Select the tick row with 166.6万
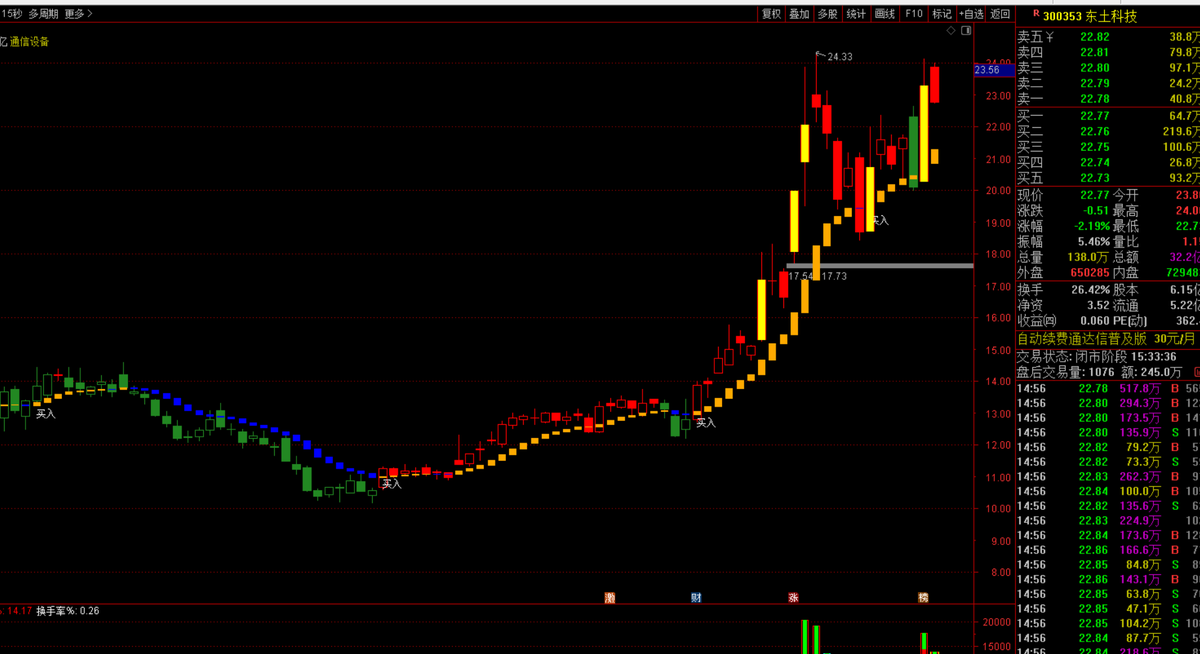1200x654 pixels. click(1108, 550)
